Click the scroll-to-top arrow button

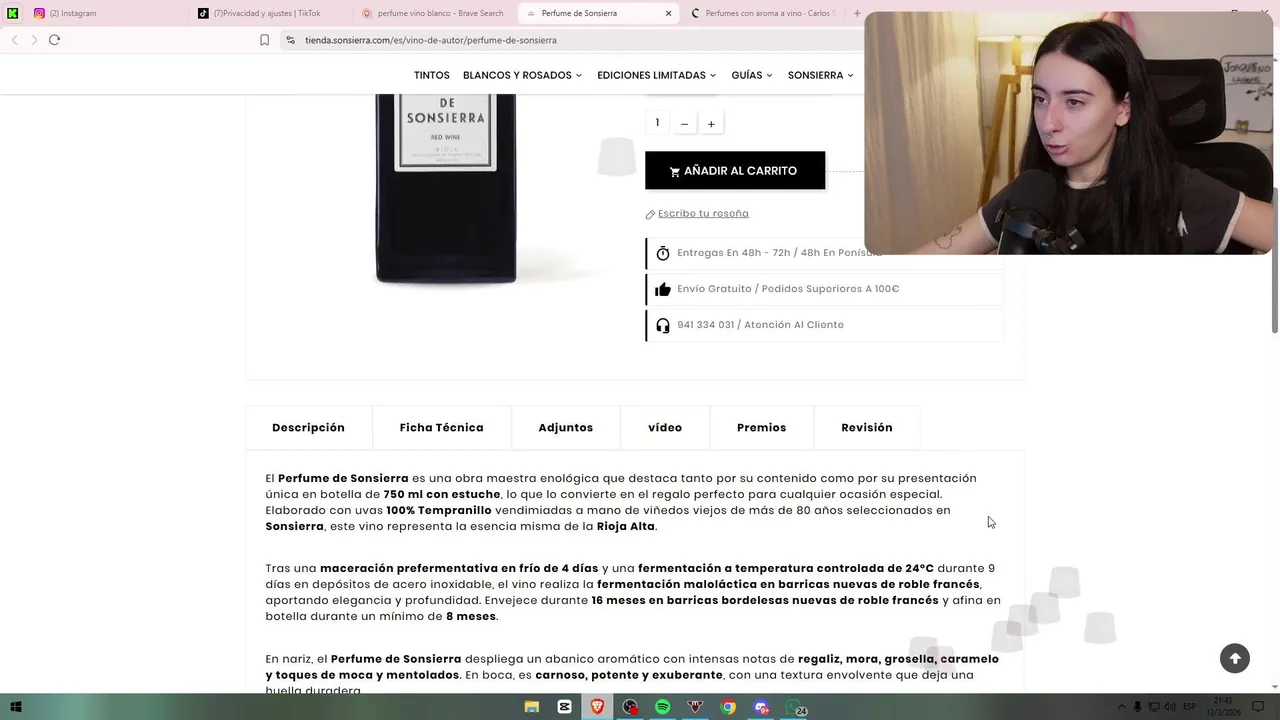[1235, 658]
